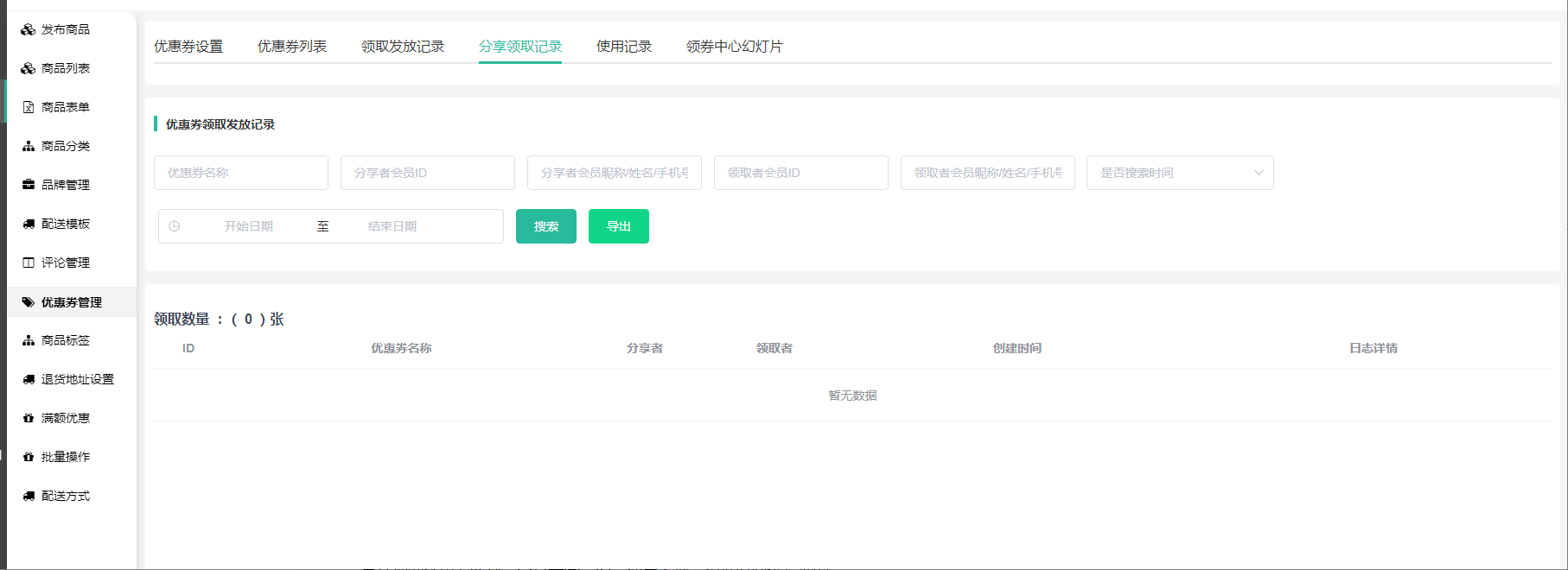Click the 发布商品 sidebar icon
This screenshot has height=570, width=1568.
pos(29,29)
